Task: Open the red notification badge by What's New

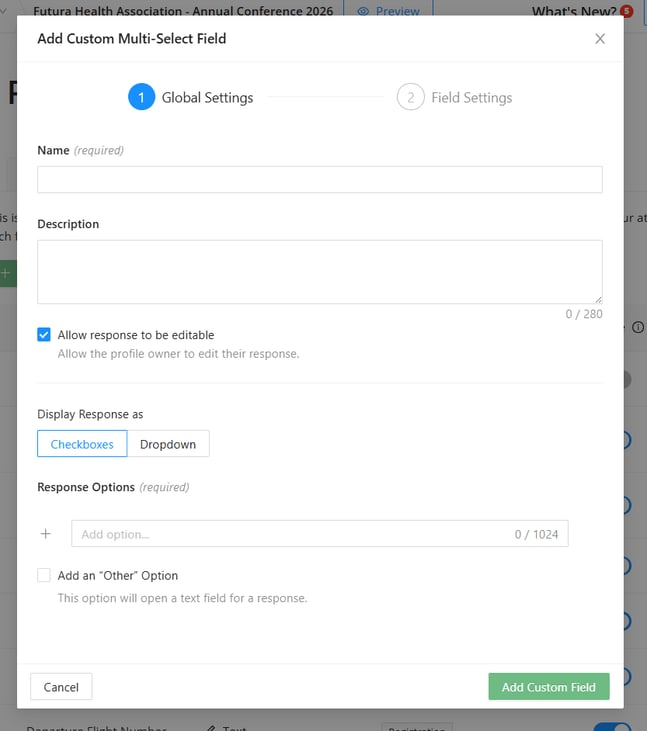Action: (x=626, y=11)
